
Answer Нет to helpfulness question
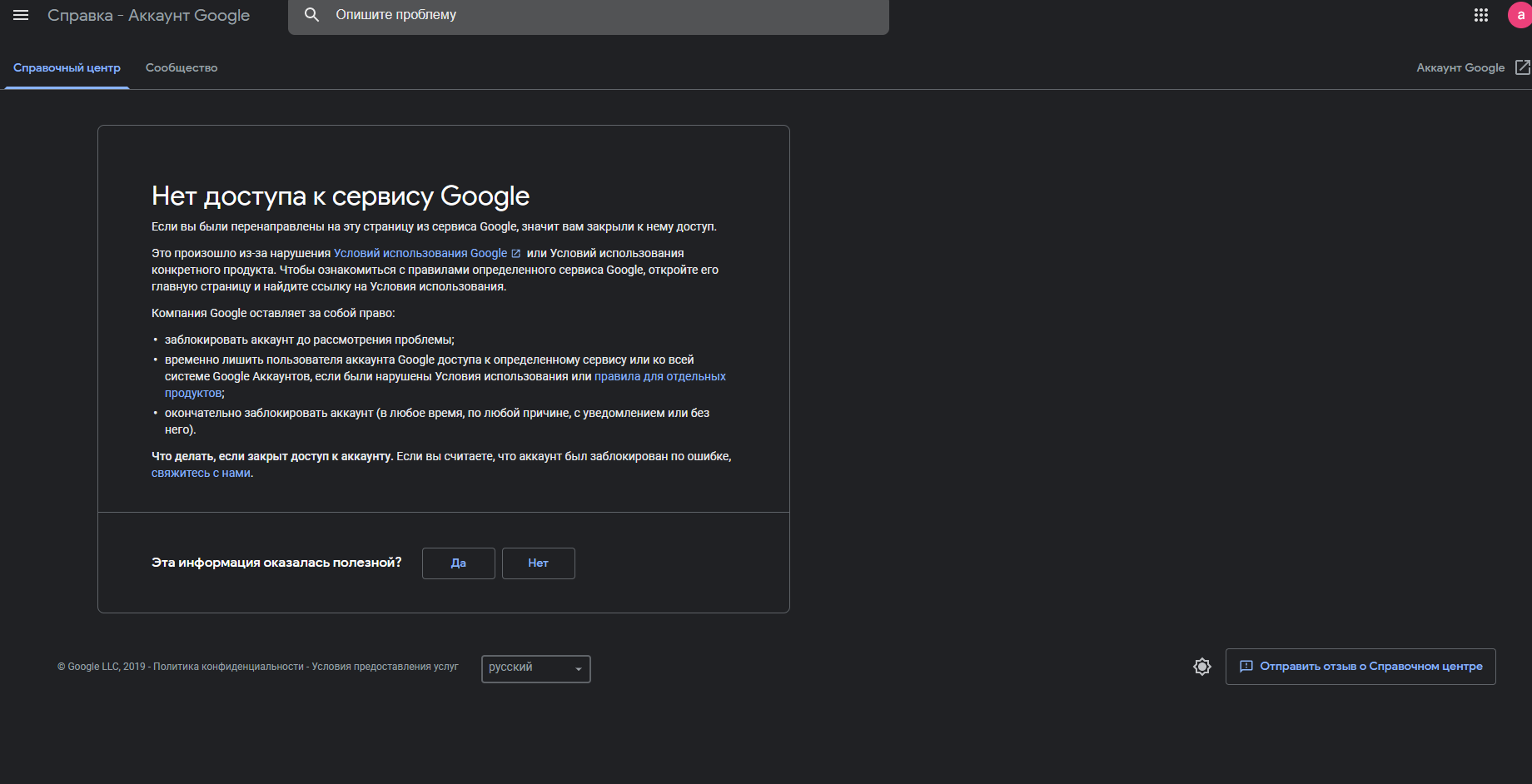coord(539,563)
